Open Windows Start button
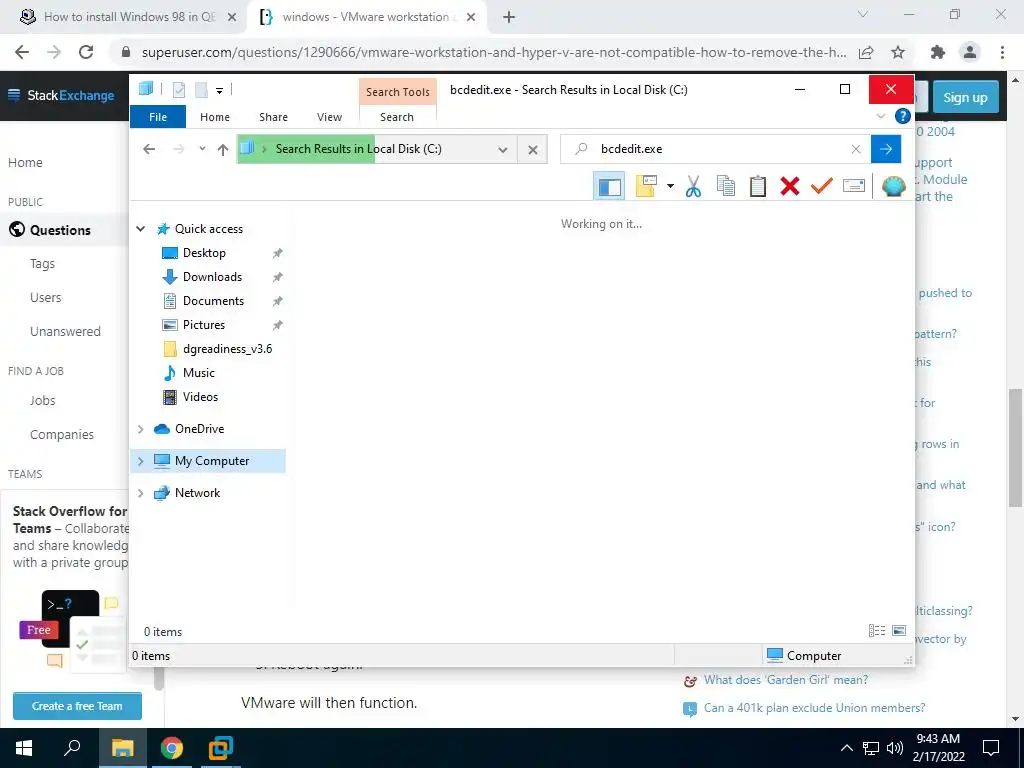Screen dimensions: 1024x768 pyautogui.click(x=24, y=748)
